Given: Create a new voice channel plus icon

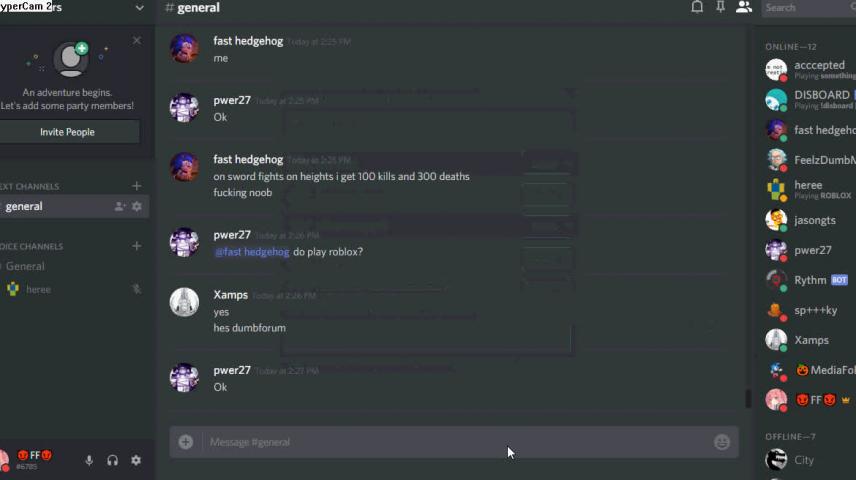Looking at the screenshot, I should [136, 246].
